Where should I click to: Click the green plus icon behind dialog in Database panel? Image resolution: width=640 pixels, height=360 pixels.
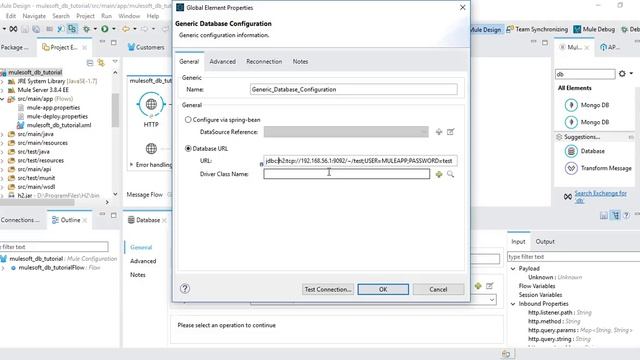pyautogui.click(x=478, y=286)
